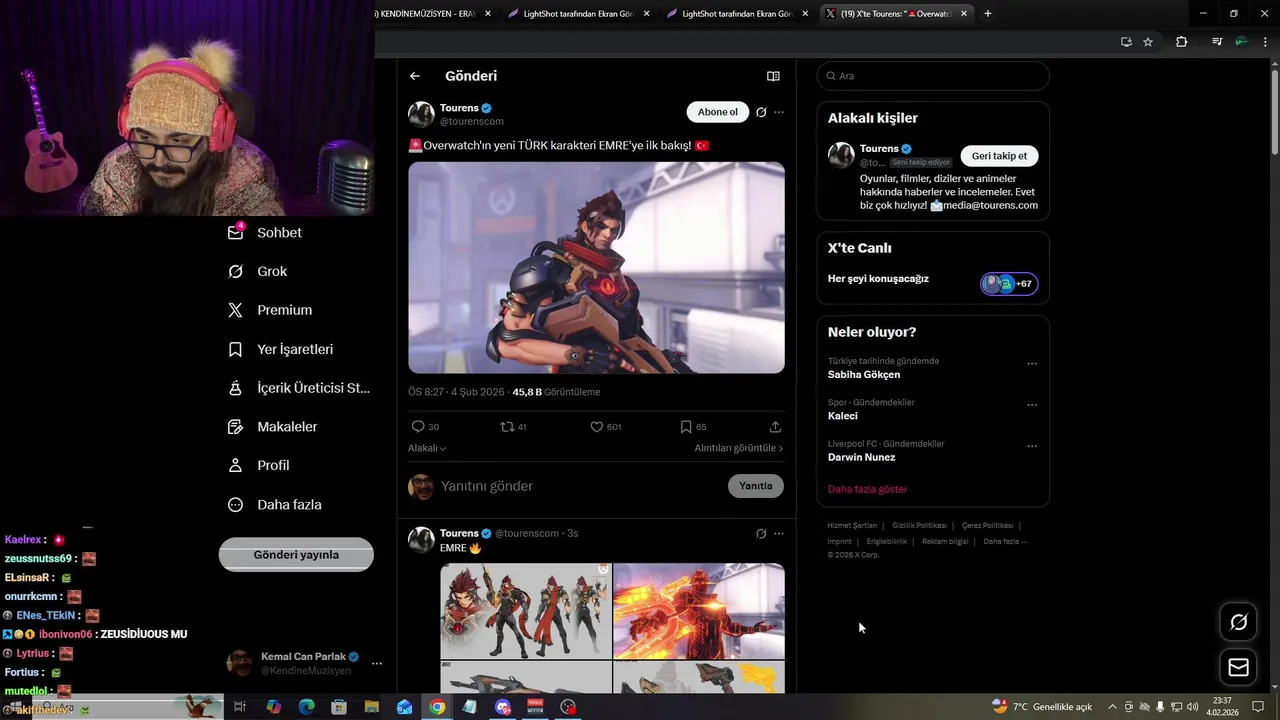The image size is (1280, 720).
Task: Switch to the KENDİNEMÜZİSYEN browser tab
Action: (426, 14)
